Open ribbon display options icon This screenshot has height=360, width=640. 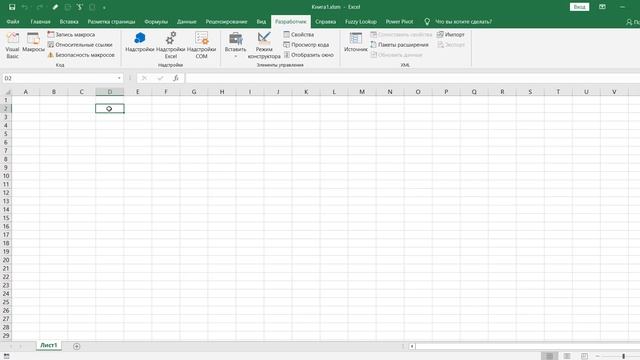[x=602, y=7]
